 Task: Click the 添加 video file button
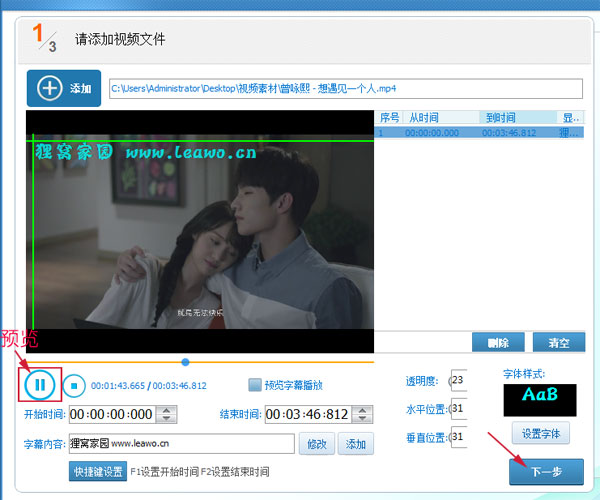64,88
